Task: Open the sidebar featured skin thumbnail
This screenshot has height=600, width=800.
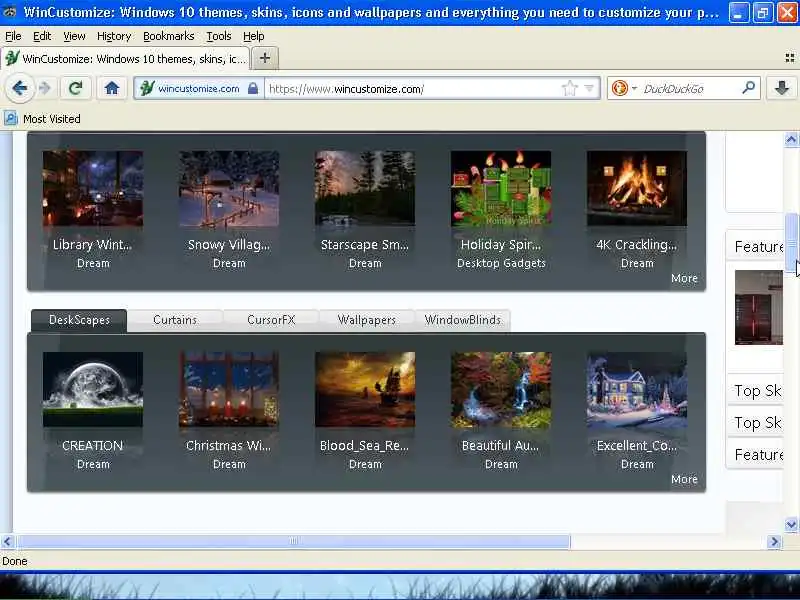Action: pyautogui.click(x=759, y=308)
